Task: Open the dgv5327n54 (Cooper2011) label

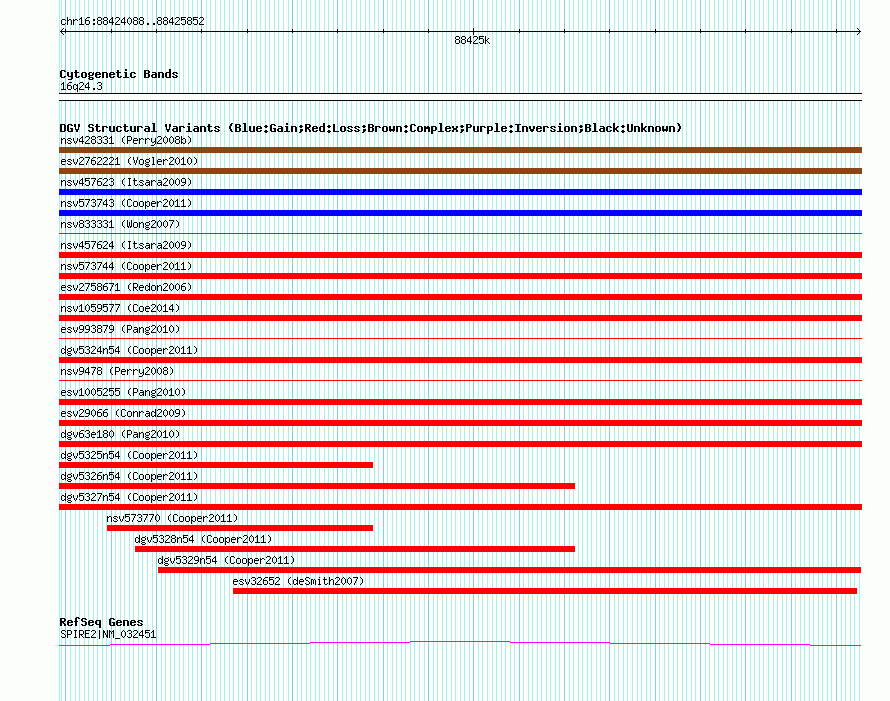Action: click(129, 497)
